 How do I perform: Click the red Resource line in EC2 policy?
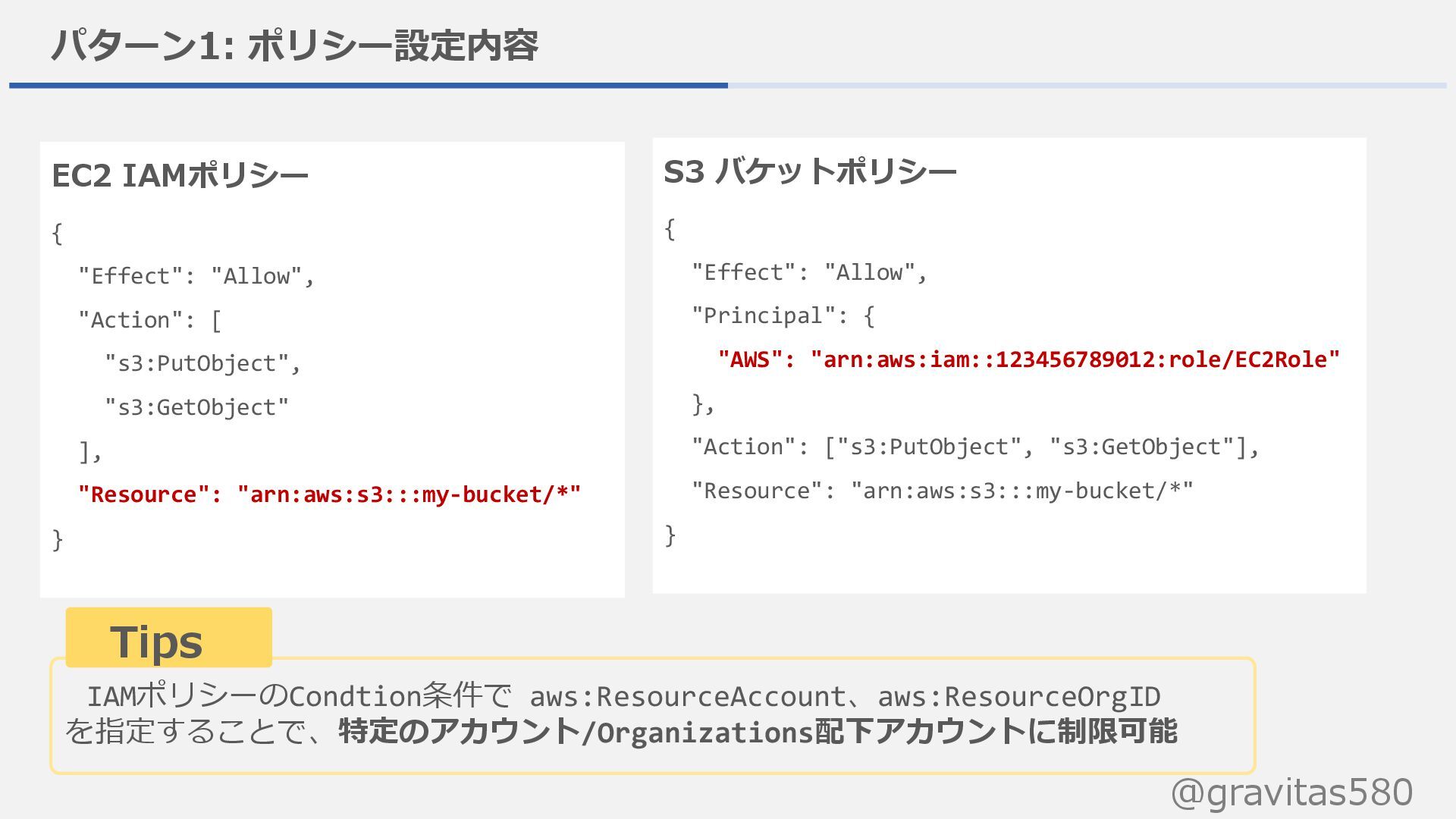click(329, 494)
